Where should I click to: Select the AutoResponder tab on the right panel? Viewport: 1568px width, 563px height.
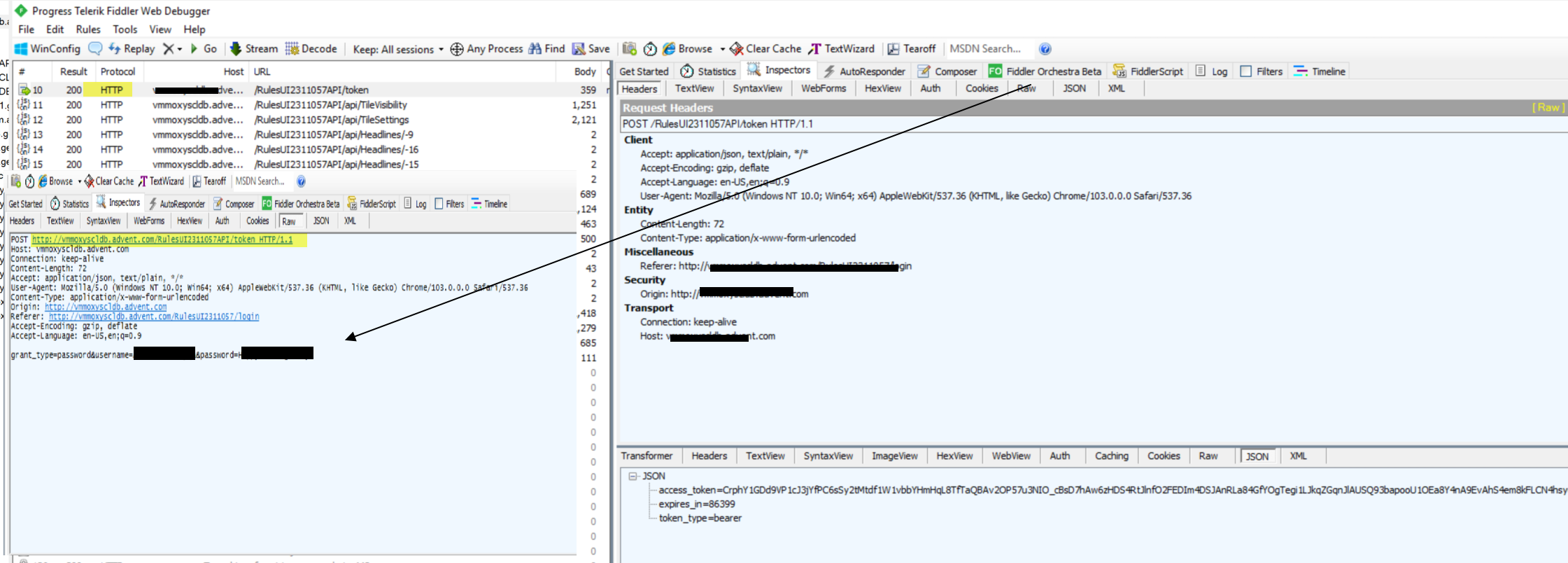[863, 71]
